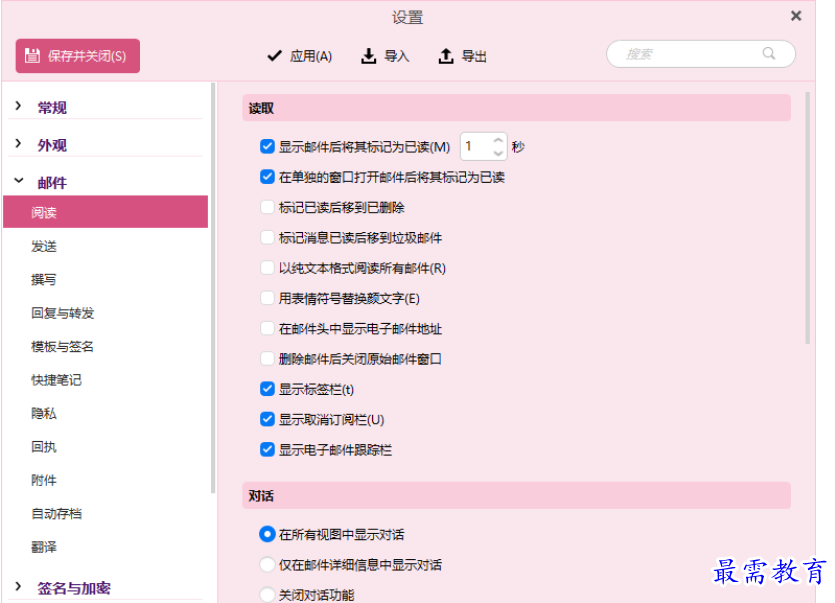Uncheck 显示标签栏(t)

[267, 389]
